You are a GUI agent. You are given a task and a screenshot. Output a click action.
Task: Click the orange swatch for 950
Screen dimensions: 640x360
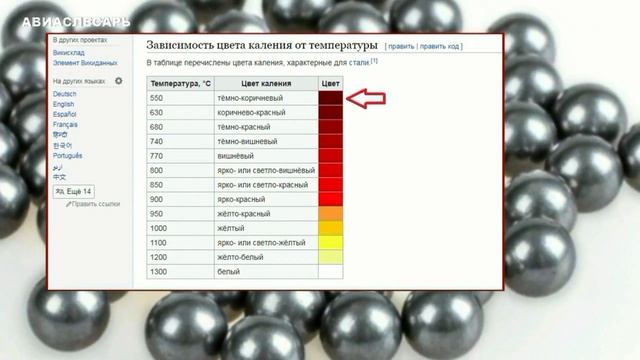pos(331,214)
